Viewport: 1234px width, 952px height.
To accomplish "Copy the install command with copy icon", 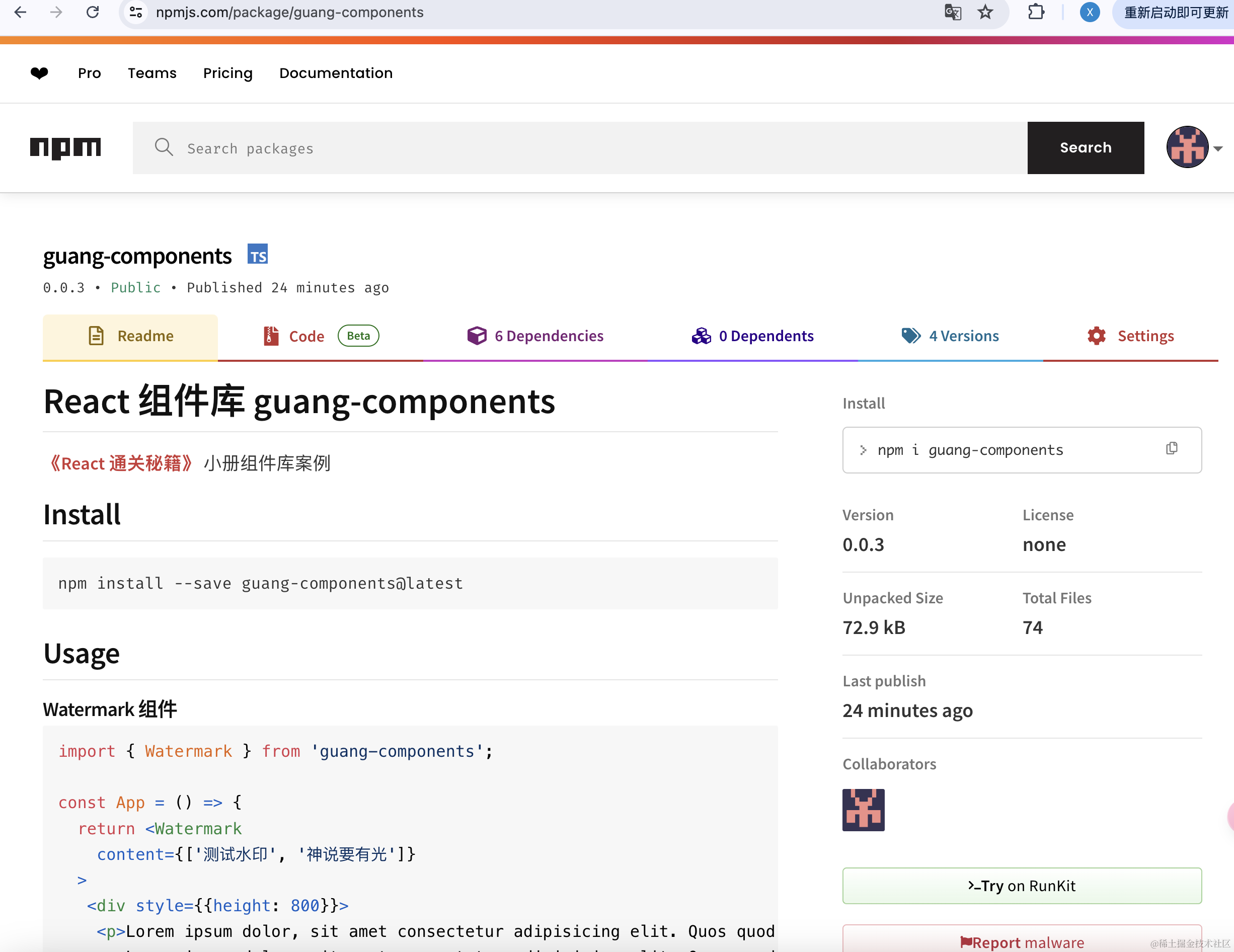I will click(1172, 449).
